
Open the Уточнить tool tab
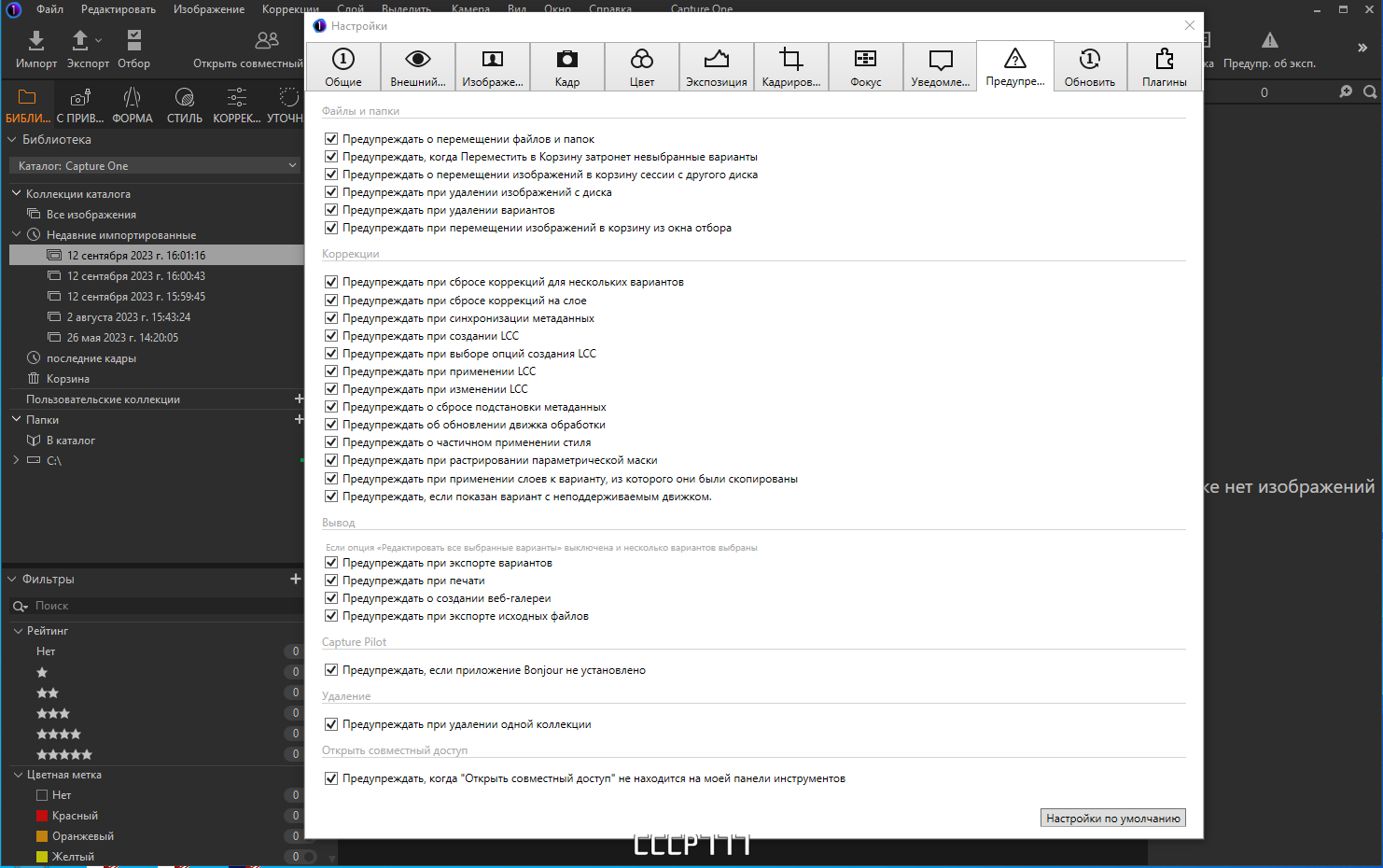286,104
